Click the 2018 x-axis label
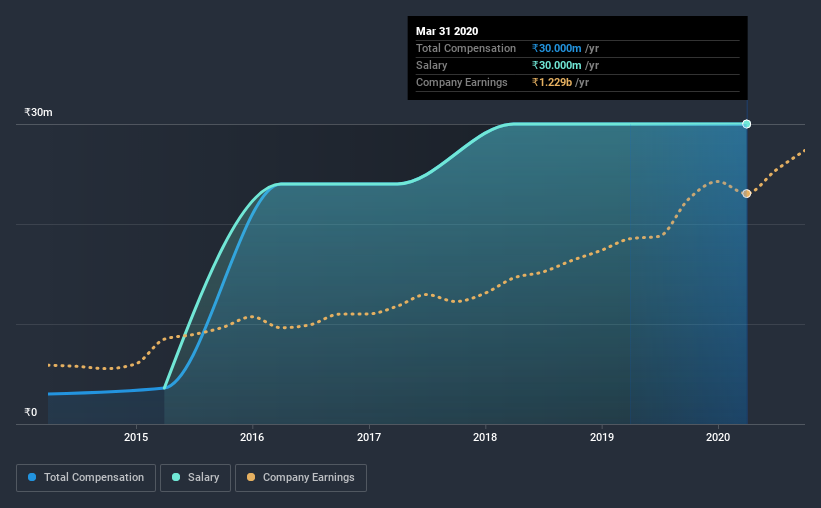Image resolution: width=821 pixels, height=508 pixels. [x=485, y=437]
